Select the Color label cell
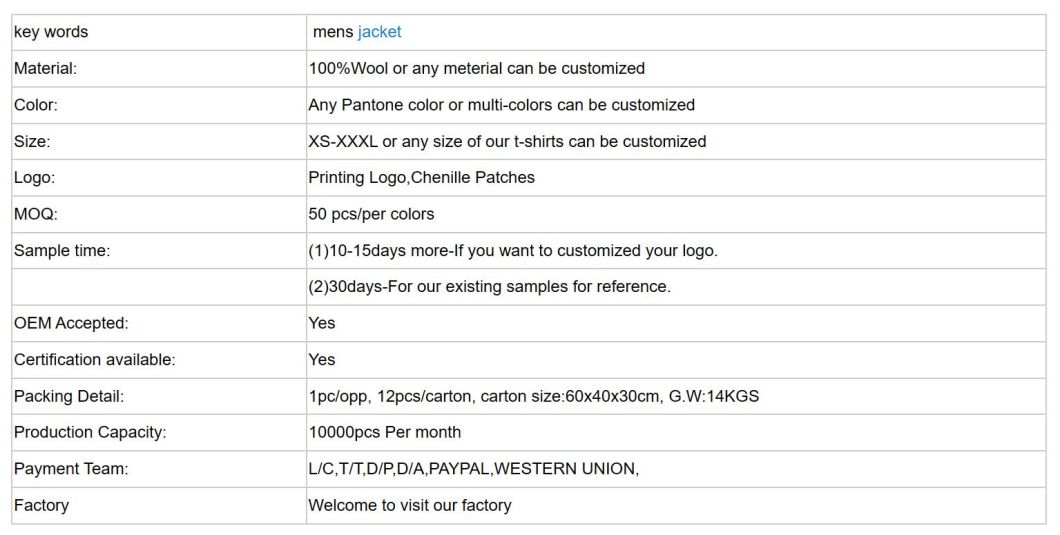Image resolution: width=1060 pixels, height=535 pixels. [x=159, y=105]
